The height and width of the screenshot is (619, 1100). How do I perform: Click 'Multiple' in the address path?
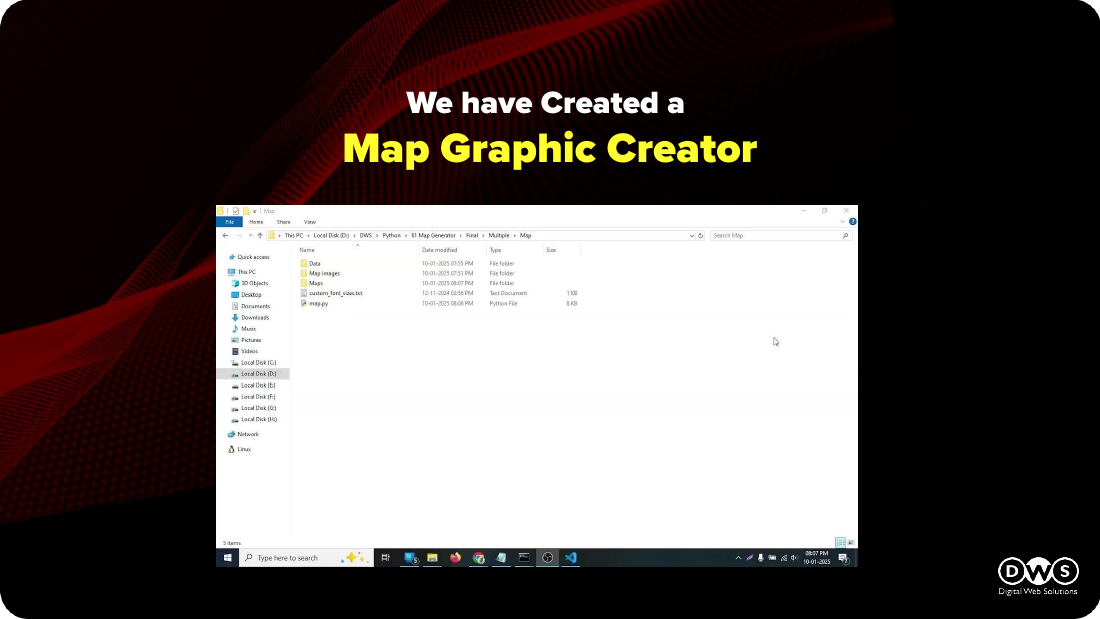tap(499, 236)
